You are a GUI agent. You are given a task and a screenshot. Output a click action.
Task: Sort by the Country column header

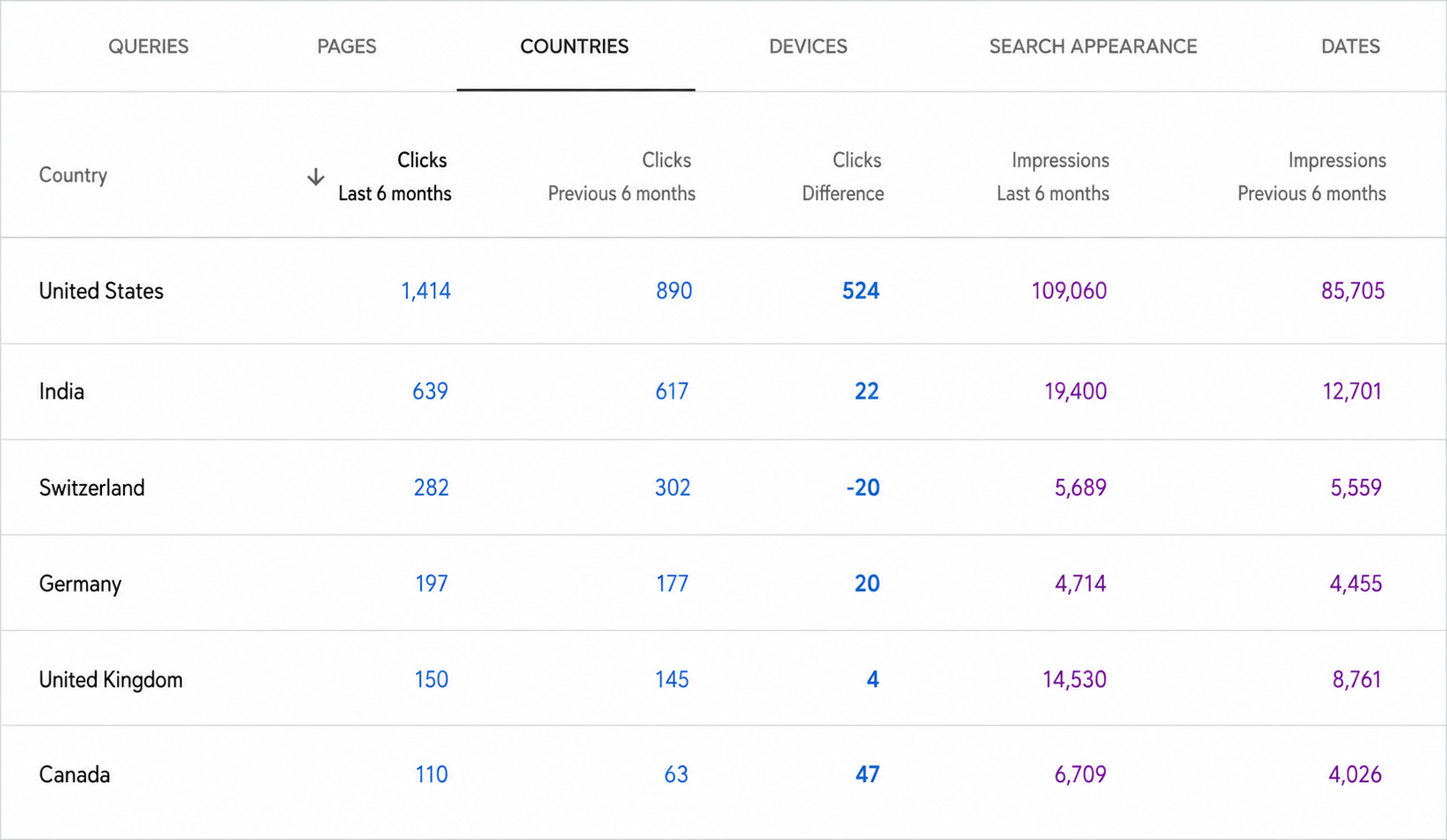[73, 175]
